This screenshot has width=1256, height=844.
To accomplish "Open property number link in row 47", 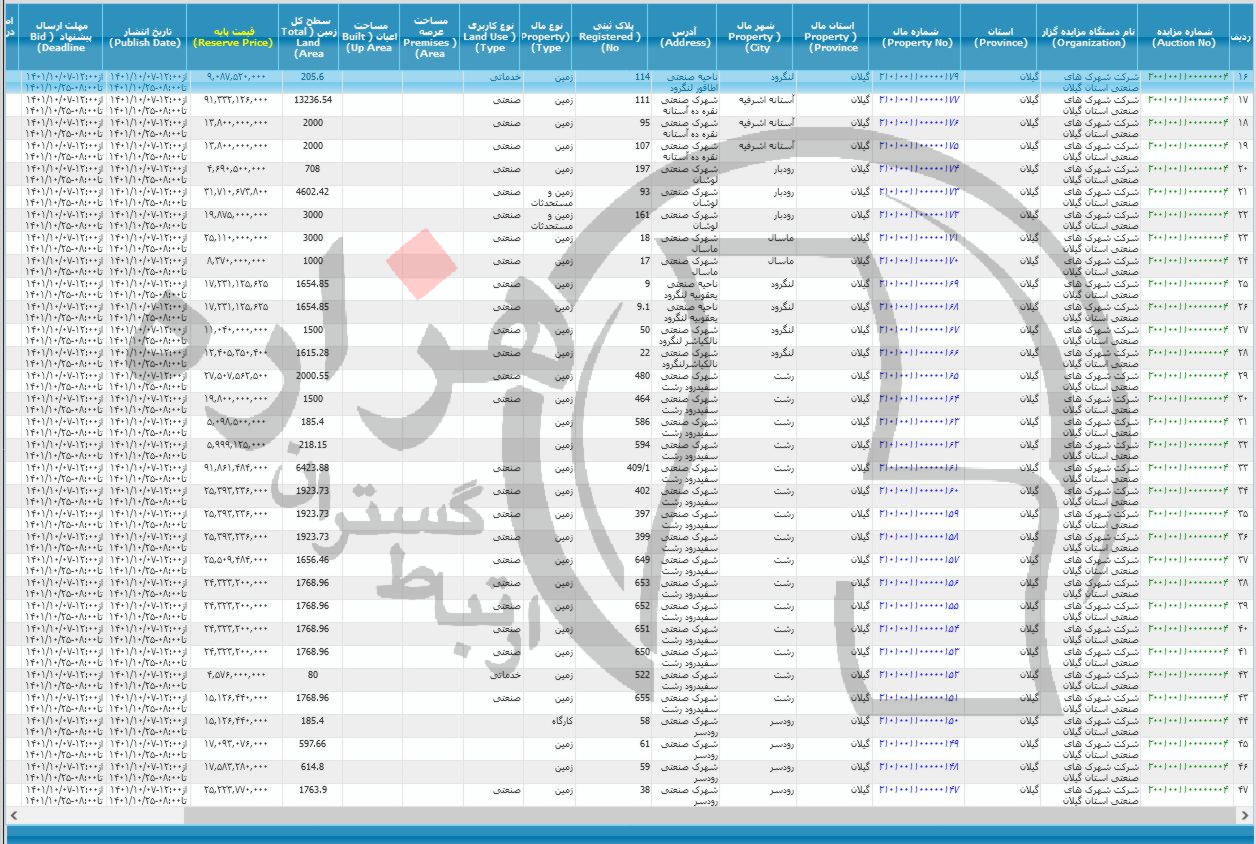I will [x=917, y=790].
